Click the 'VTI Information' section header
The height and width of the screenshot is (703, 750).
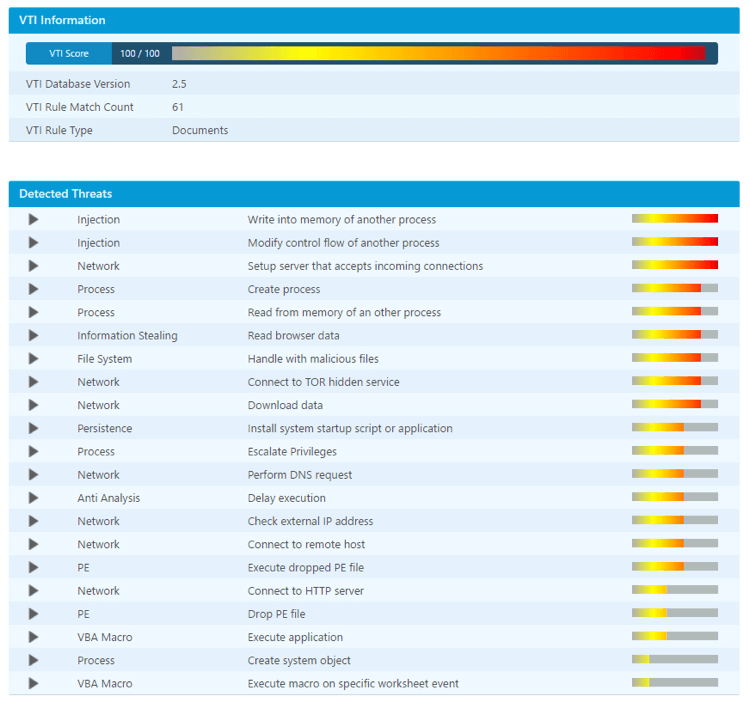[x=374, y=20]
